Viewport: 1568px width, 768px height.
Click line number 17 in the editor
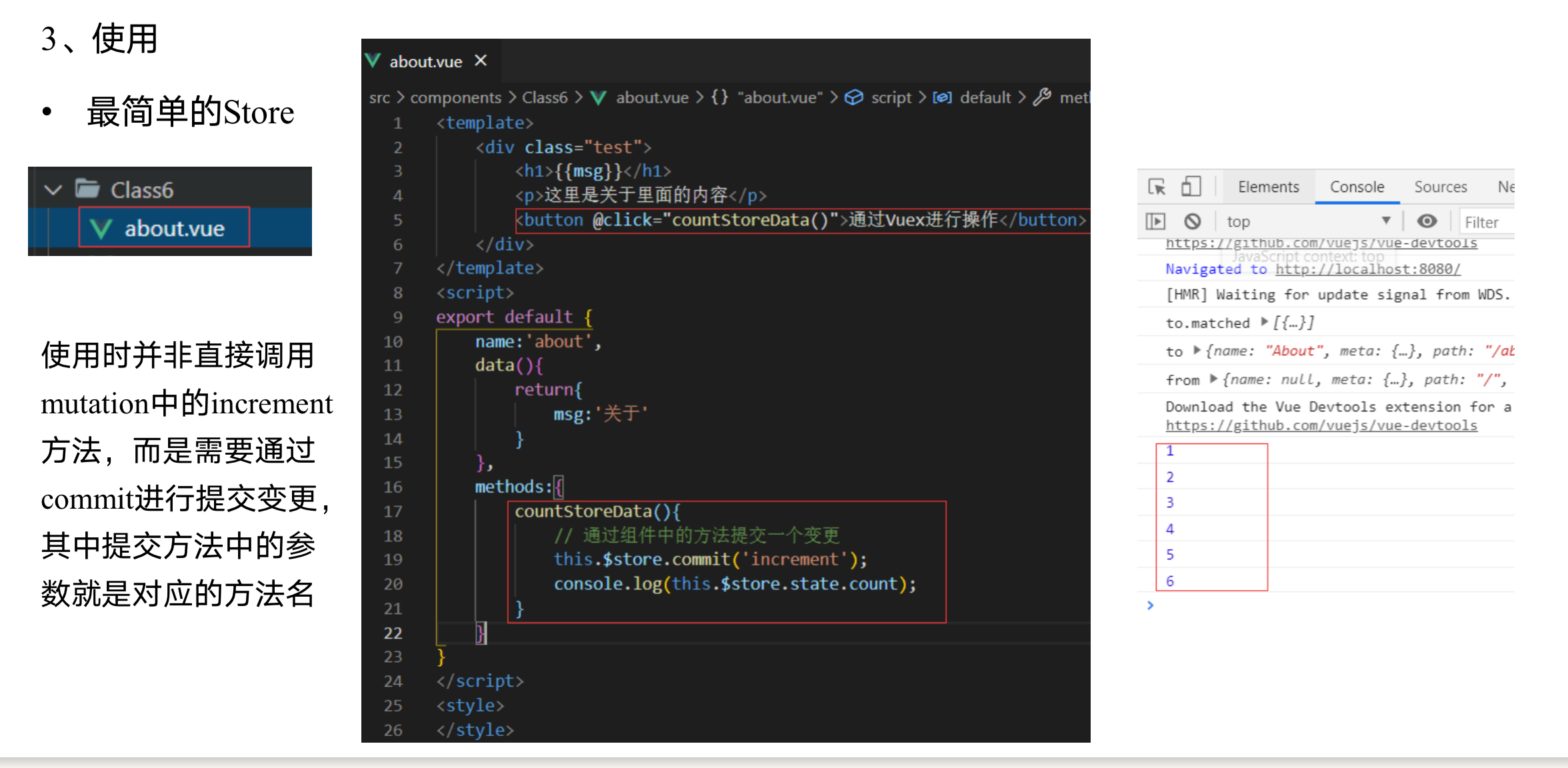click(x=393, y=511)
